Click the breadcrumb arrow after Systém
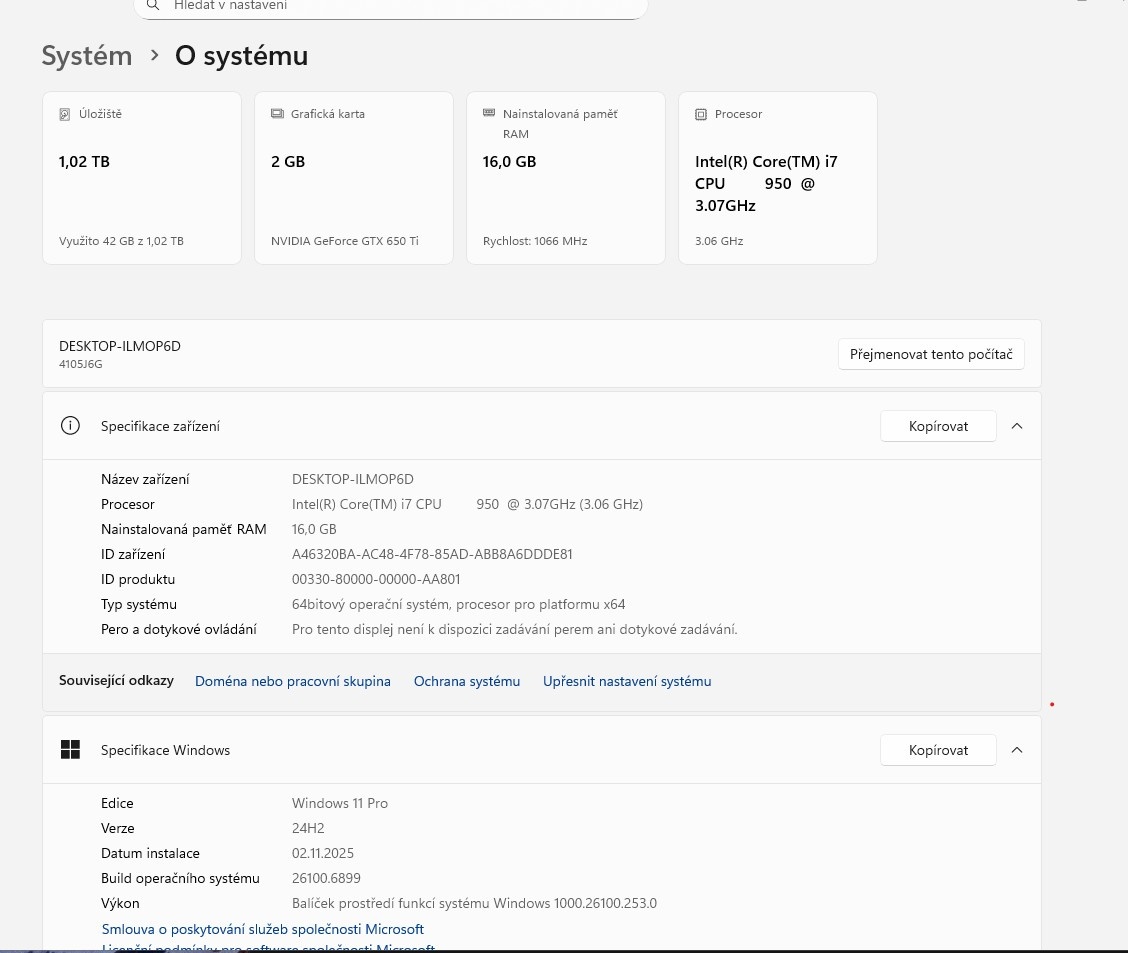 tap(154, 56)
